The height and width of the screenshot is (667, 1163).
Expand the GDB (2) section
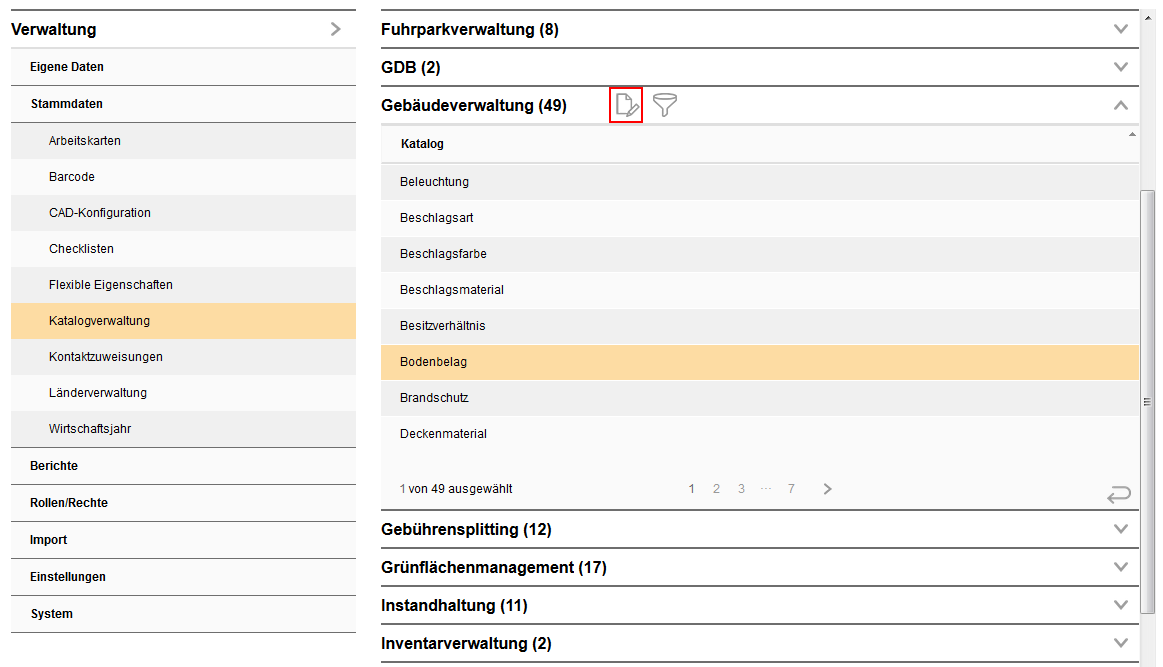coord(1120,67)
